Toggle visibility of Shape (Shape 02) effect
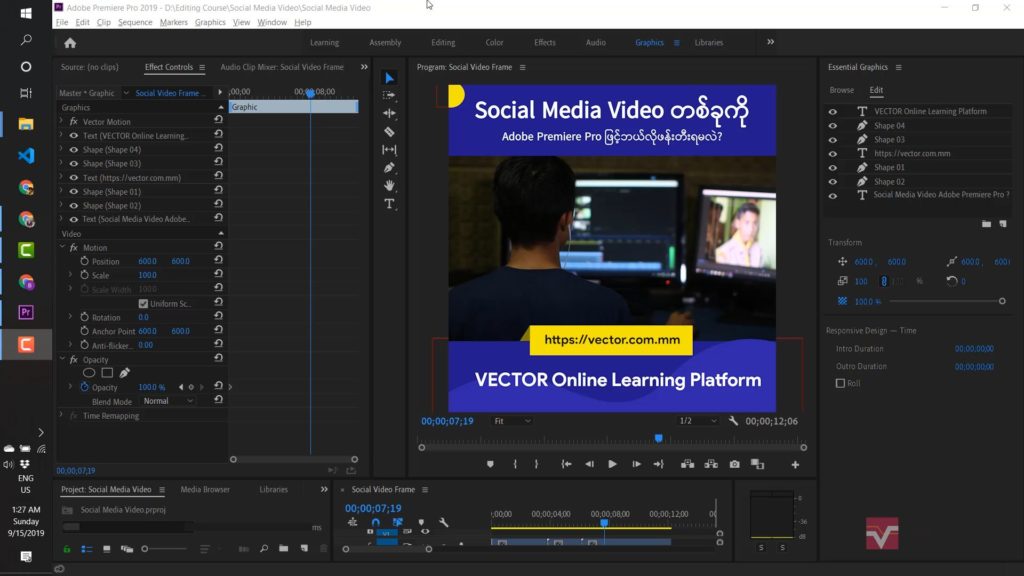This screenshot has height=576, width=1024. [x=74, y=206]
